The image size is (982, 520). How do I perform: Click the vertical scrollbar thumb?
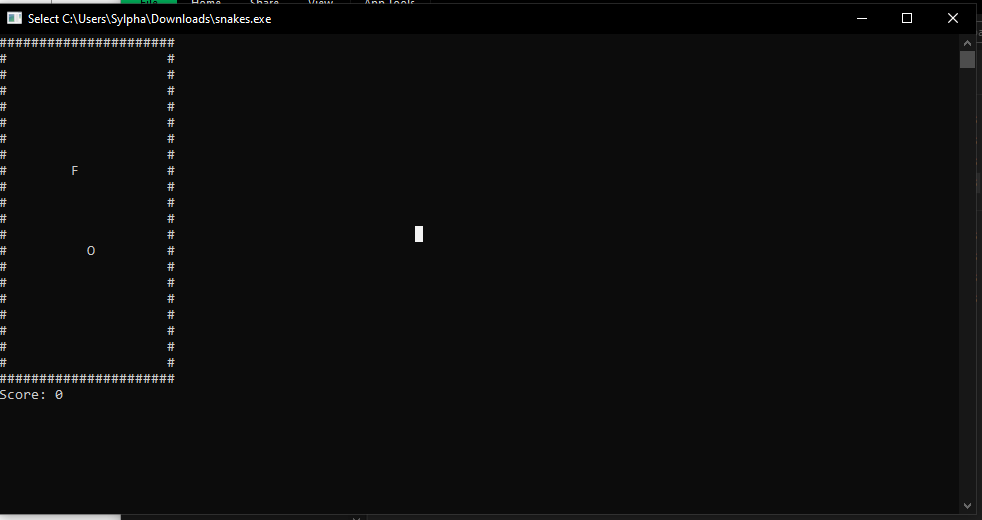967,60
